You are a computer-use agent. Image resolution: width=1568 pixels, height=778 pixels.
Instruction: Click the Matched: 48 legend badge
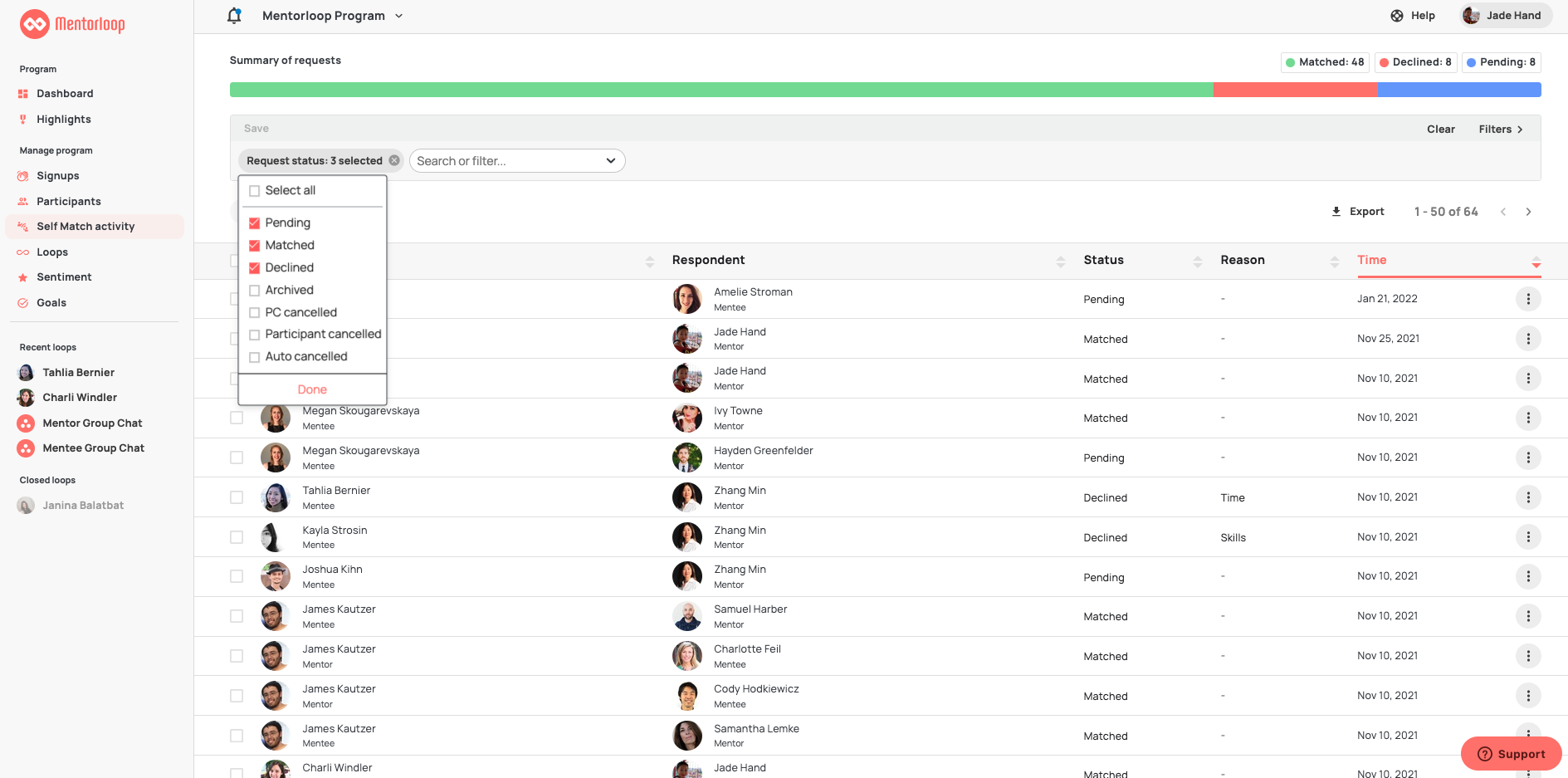tap(1325, 62)
